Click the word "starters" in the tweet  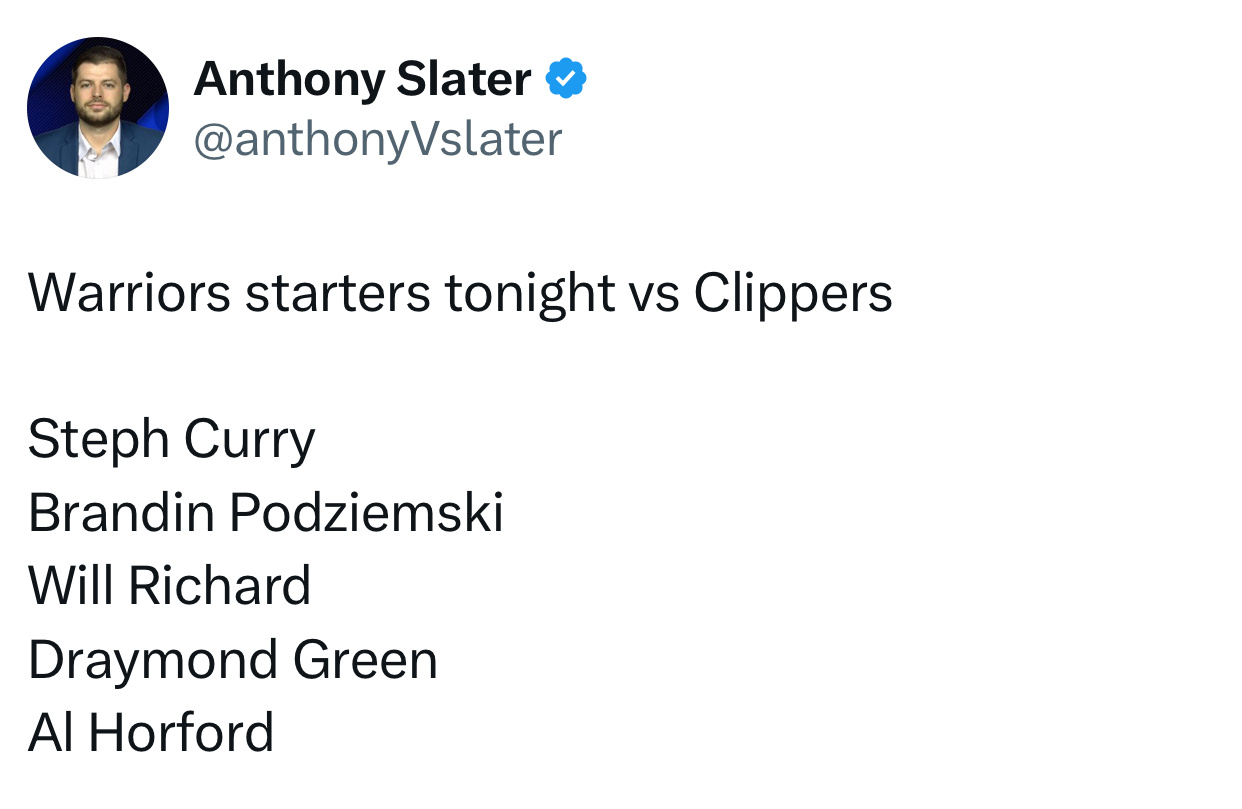click(x=338, y=293)
